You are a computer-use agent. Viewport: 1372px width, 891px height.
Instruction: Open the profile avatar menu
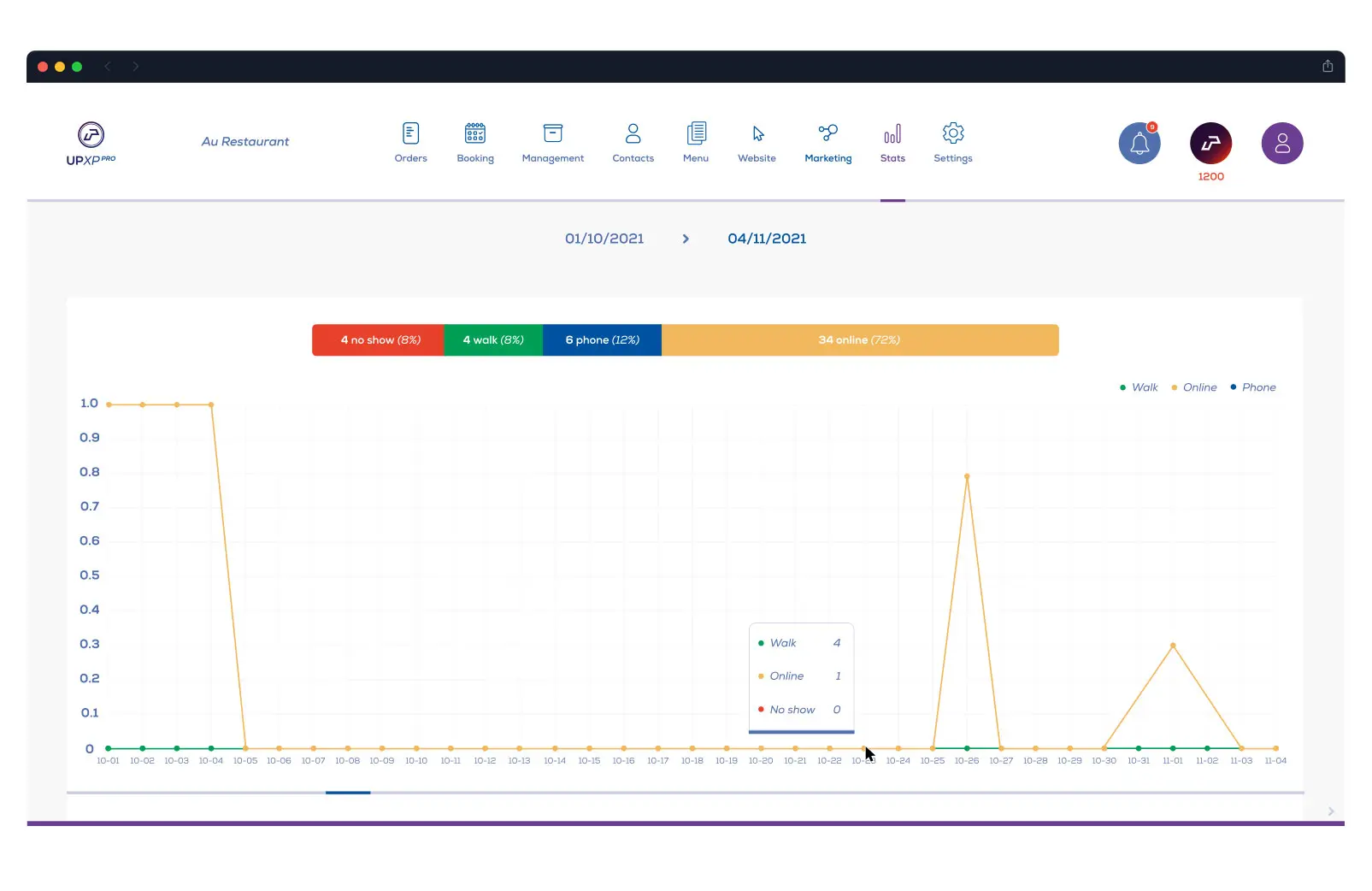(1282, 143)
